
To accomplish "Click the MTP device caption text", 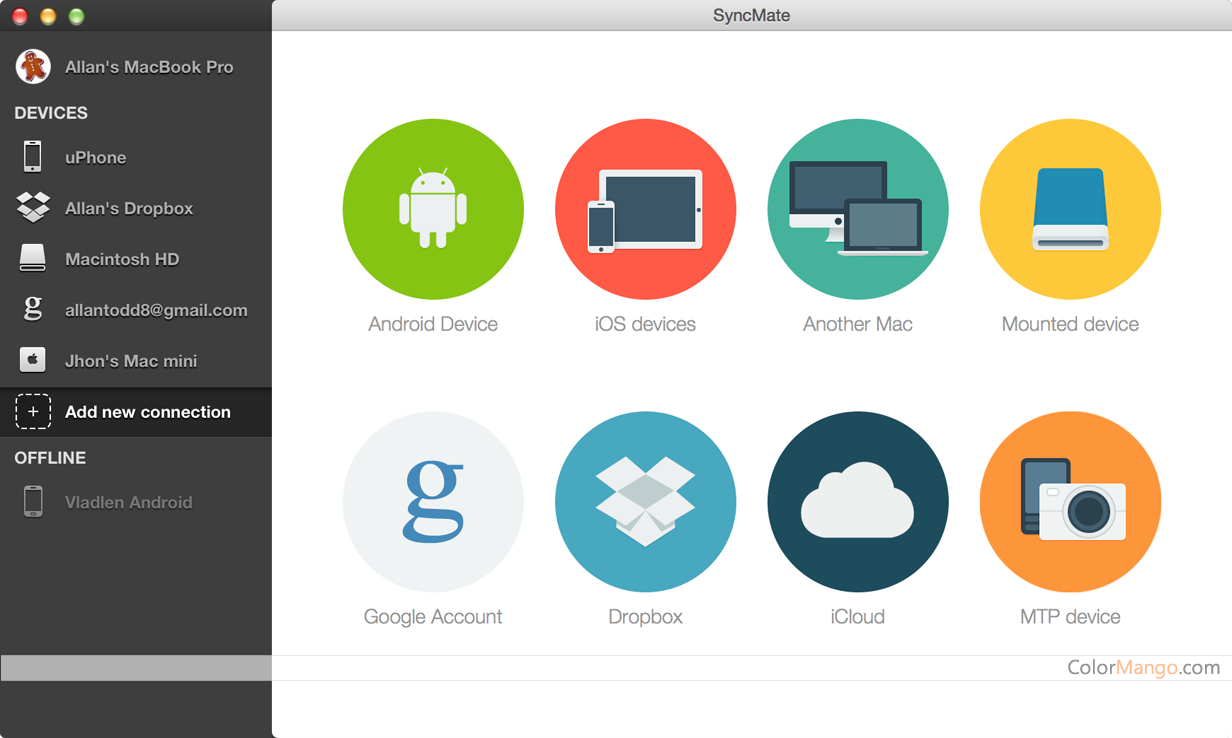I will [x=1070, y=617].
